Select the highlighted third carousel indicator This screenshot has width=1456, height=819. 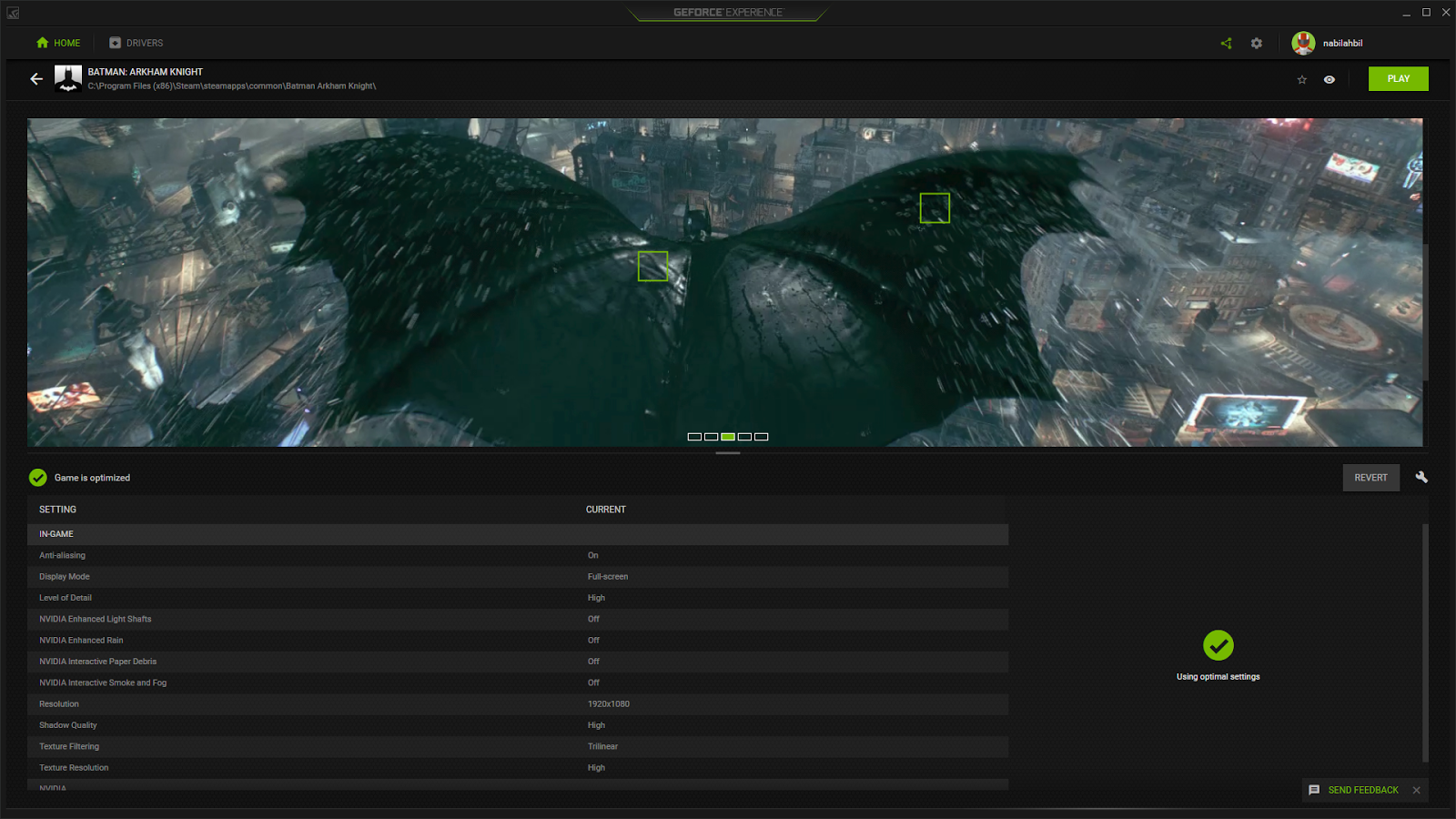point(728,437)
